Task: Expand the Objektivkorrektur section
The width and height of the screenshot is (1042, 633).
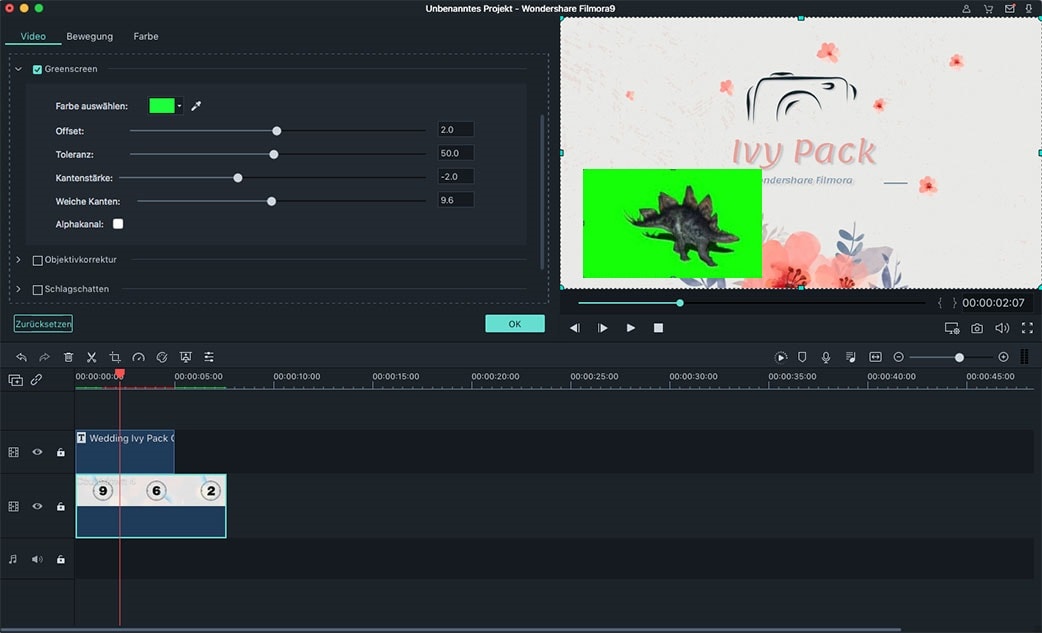Action: (x=19, y=260)
